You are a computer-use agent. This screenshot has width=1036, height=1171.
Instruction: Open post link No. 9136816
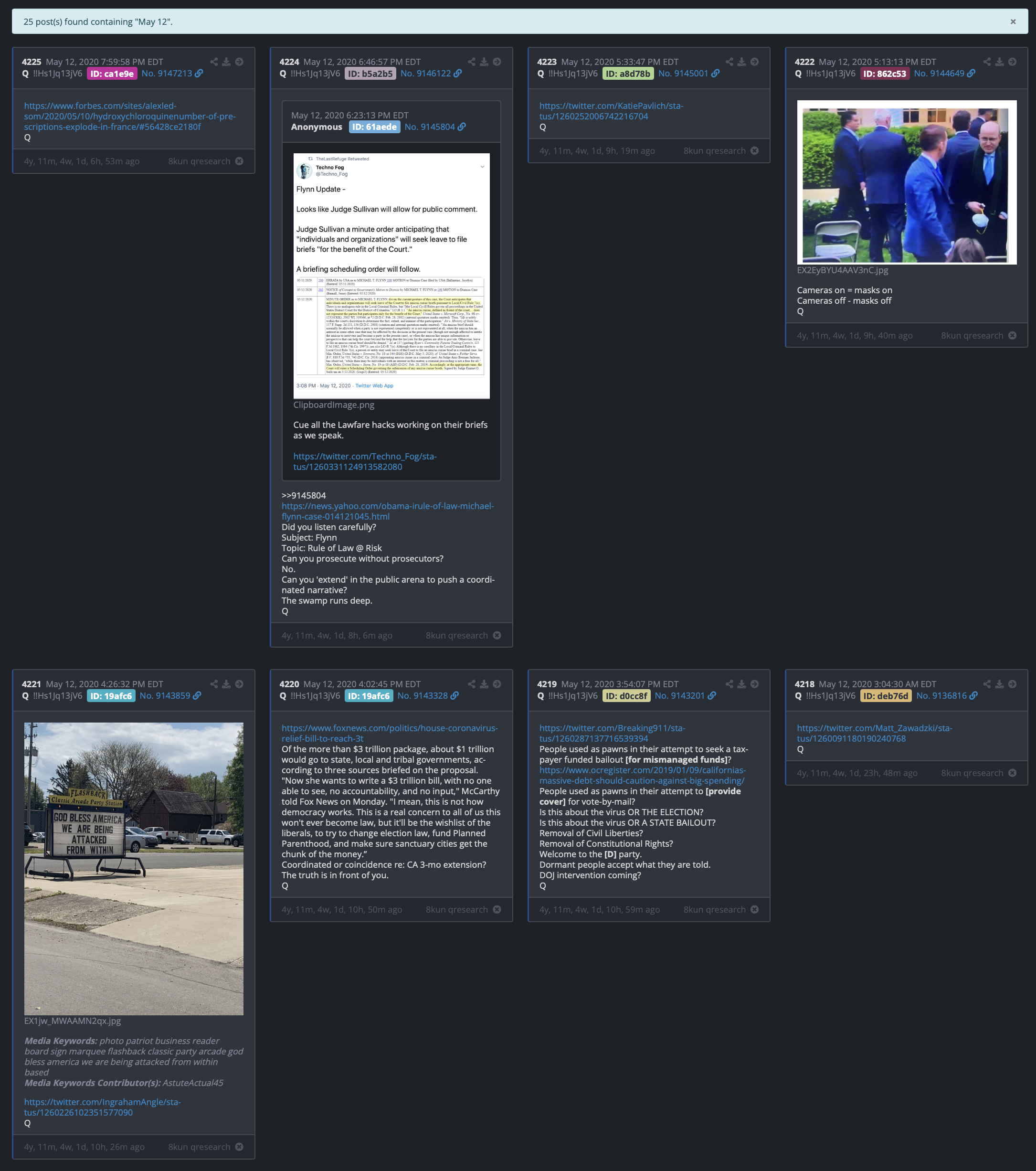pyautogui.click(x=947, y=695)
